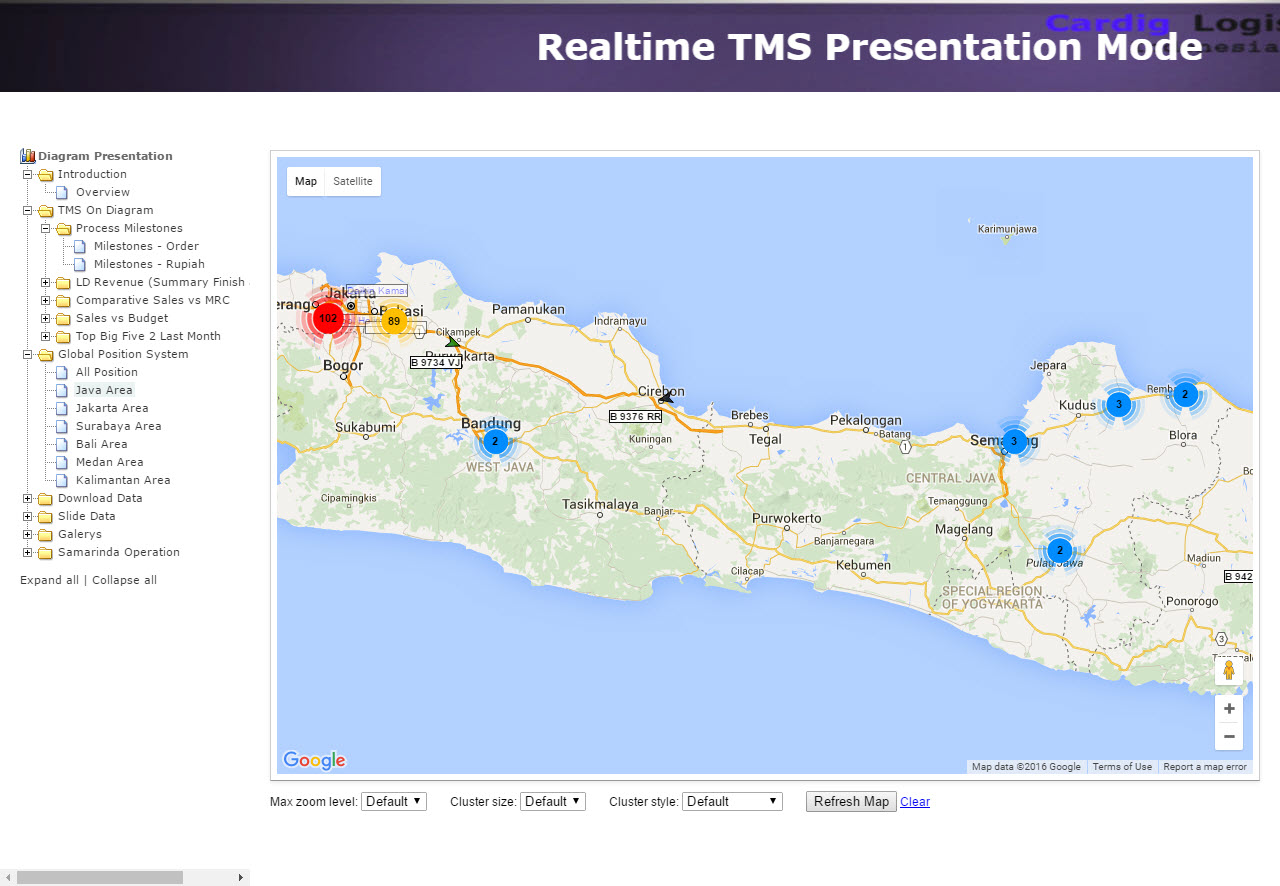Collapse the TMS On Diagram node
Image resolution: width=1280 pixels, height=886 pixels.
pos(27,211)
